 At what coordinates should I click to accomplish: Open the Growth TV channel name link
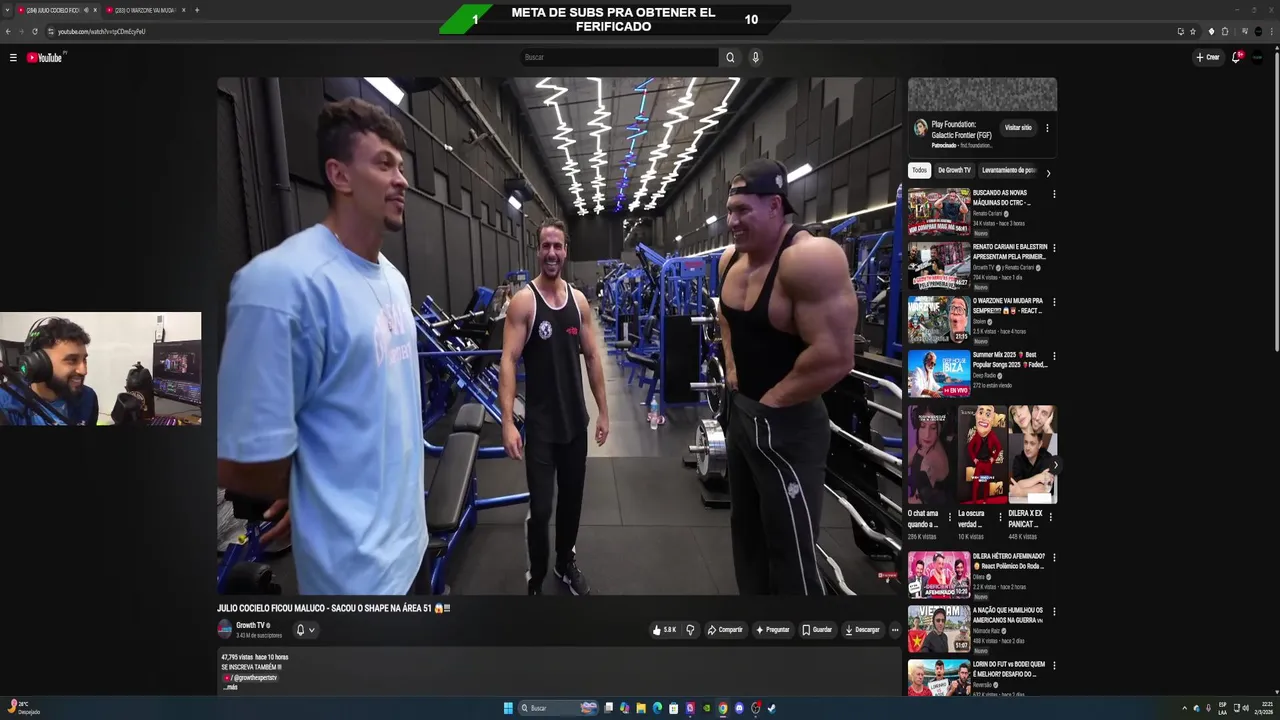point(250,625)
